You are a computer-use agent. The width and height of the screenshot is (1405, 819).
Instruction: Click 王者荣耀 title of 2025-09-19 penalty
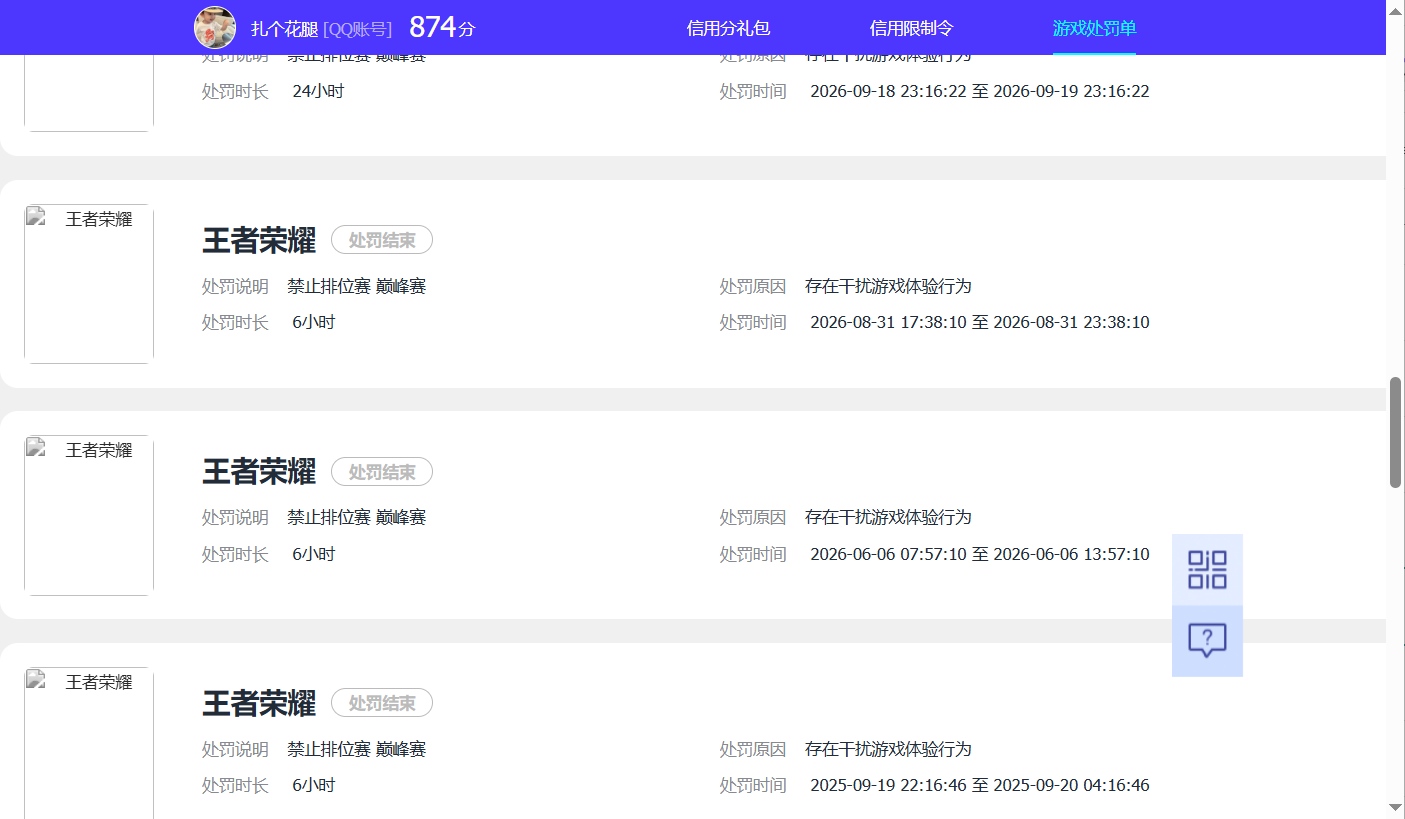[259, 703]
